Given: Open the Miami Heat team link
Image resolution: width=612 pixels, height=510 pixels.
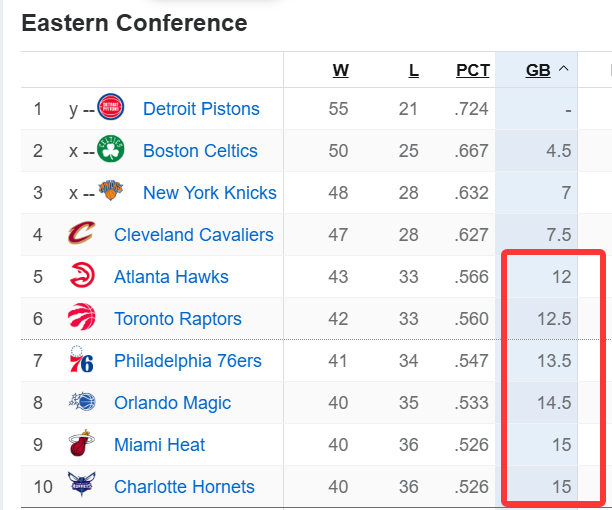Looking at the screenshot, I should tap(159, 445).
